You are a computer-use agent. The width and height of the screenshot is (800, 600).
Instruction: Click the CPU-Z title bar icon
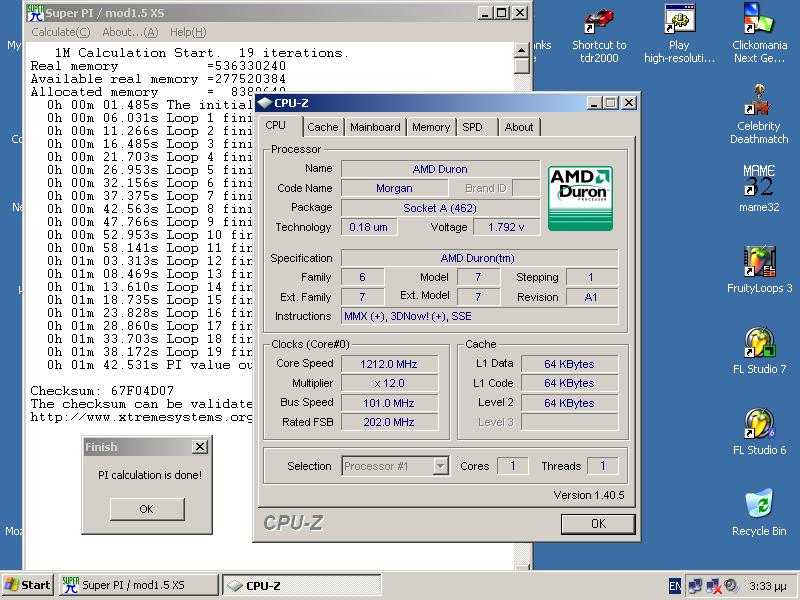264,103
